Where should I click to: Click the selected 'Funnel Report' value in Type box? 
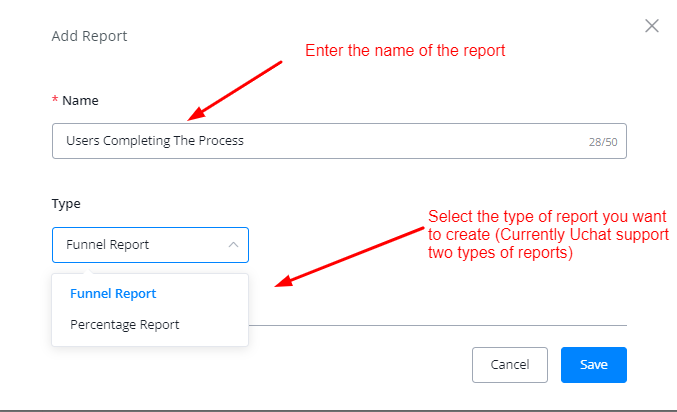108,244
